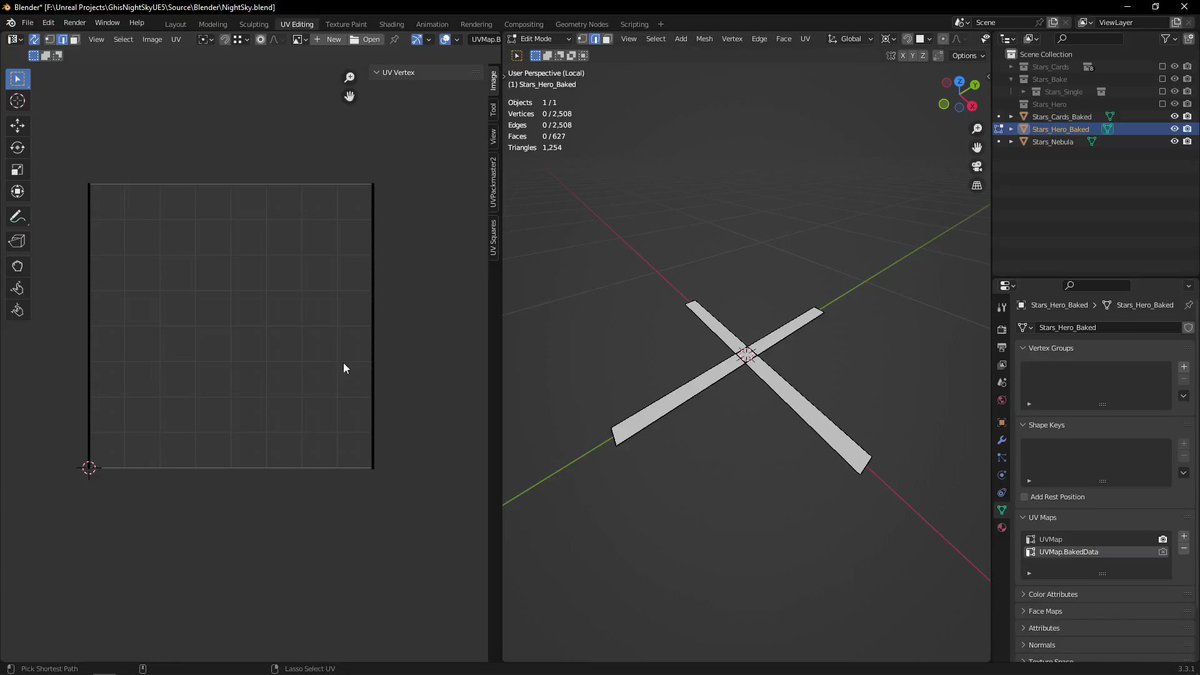Open the Render properties tab icon
Image resolution: width=1200 pixels, height=675 pixels.
(1002, 329)
